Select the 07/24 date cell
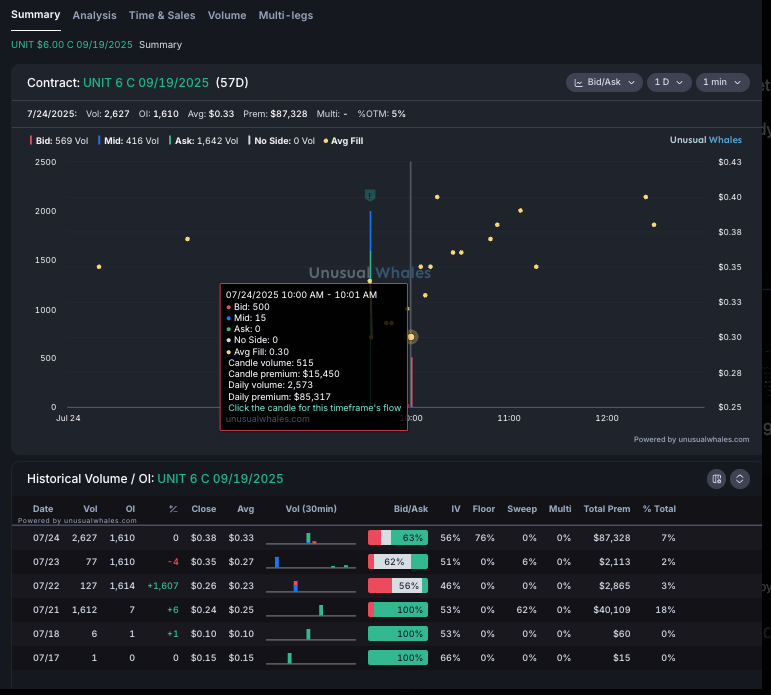The height and width of the screenshot is (695, 771). pos(46,538)
